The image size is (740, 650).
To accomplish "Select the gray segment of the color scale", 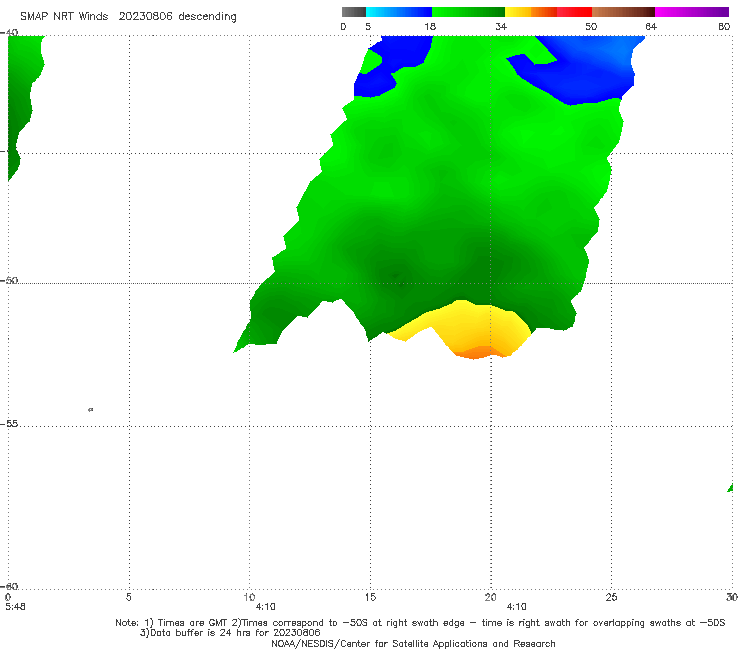I will [354, 12].
